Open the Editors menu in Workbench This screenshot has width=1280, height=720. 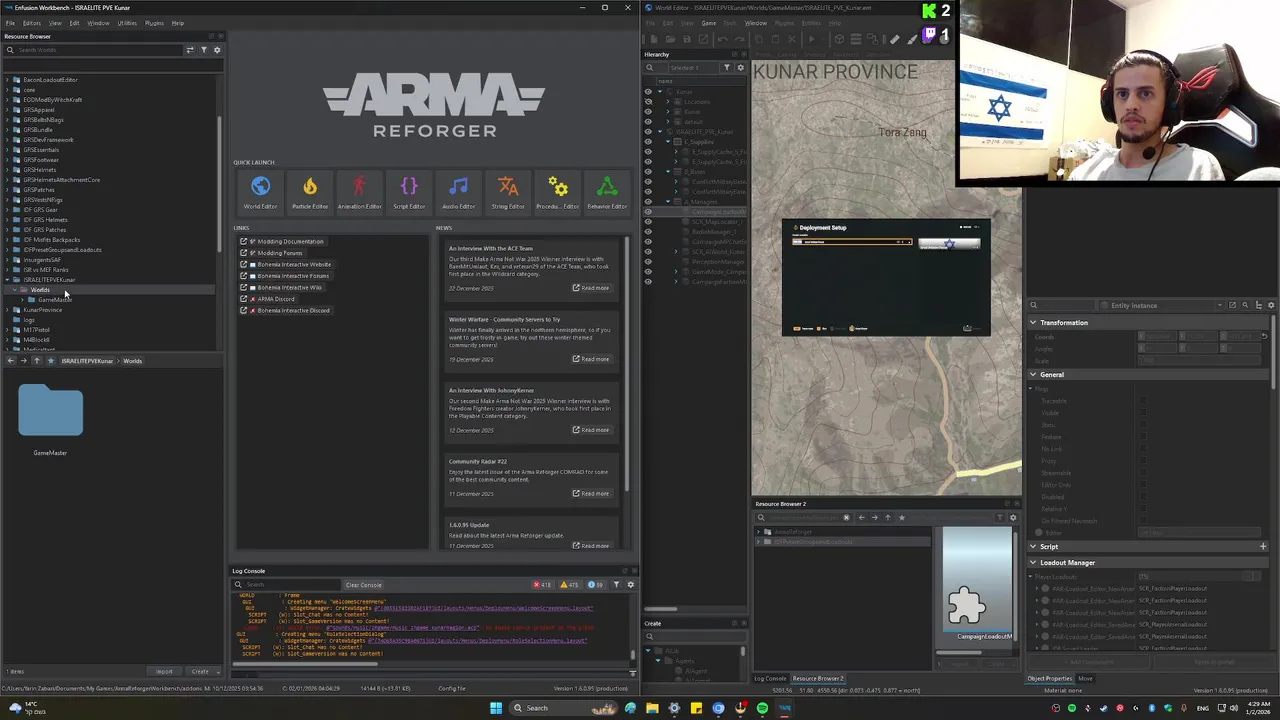pos(32,23)
